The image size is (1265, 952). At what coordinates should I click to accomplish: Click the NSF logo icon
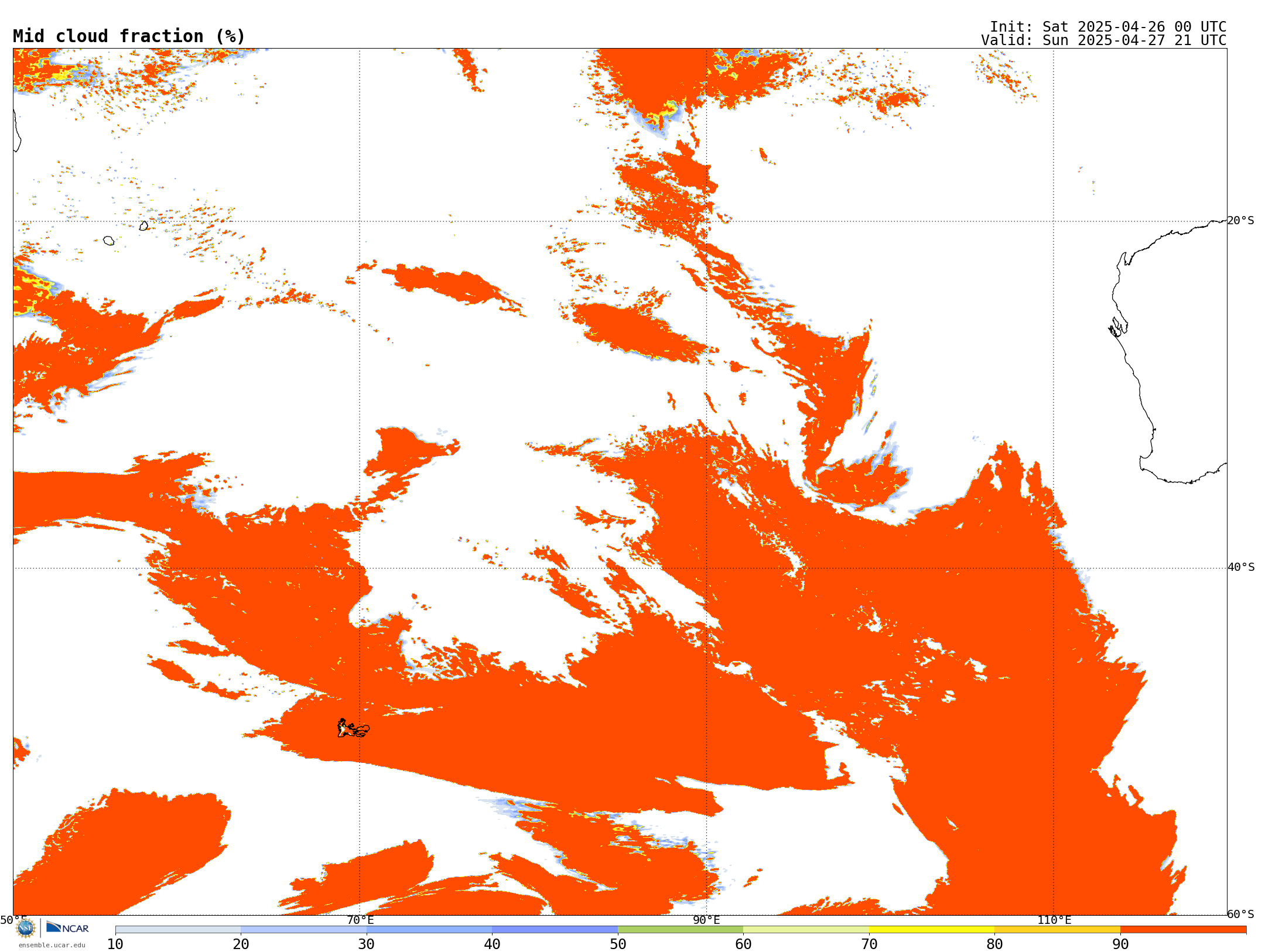(26, 928)
